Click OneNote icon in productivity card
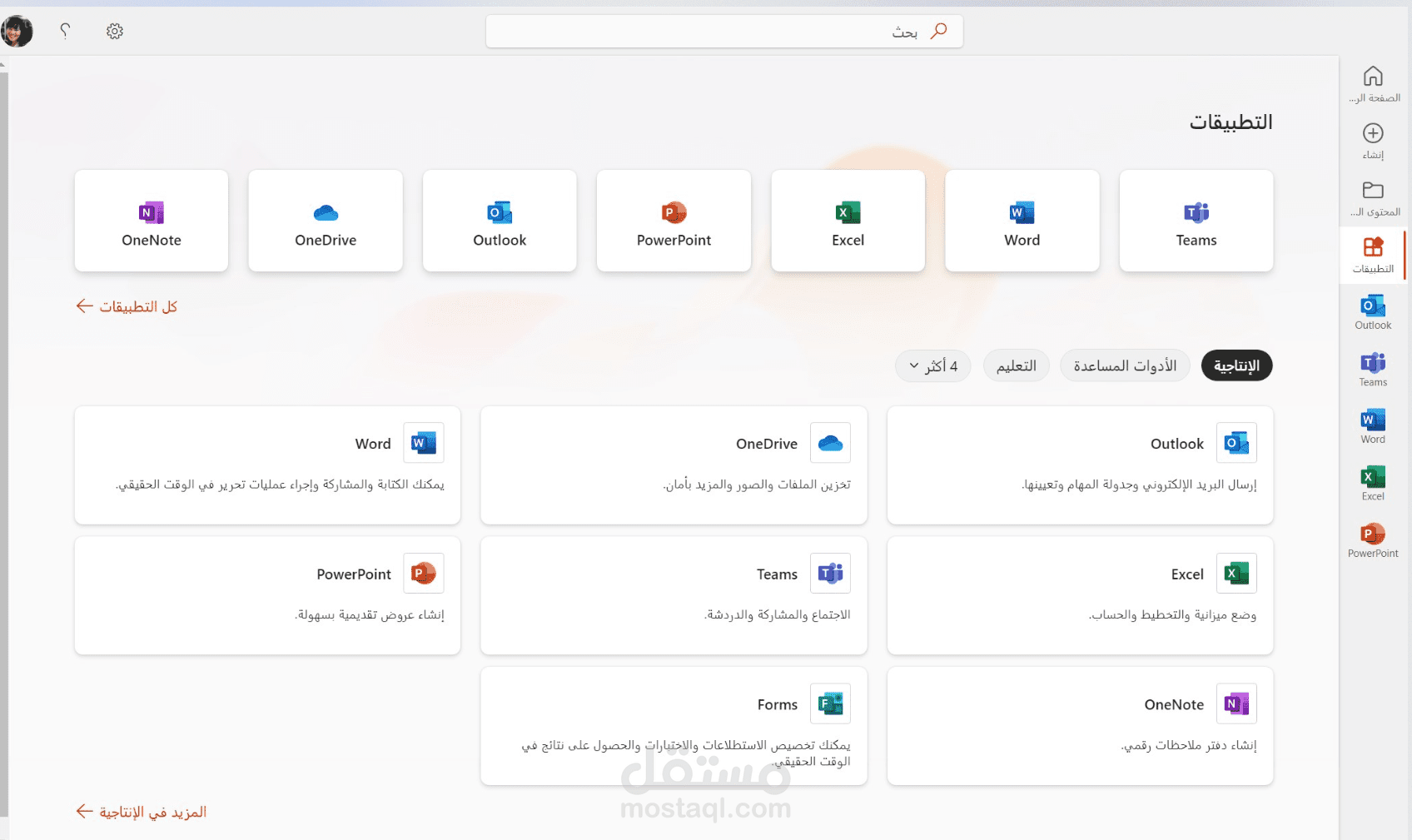The image size is (1412, 840). tap(1236, 704)
